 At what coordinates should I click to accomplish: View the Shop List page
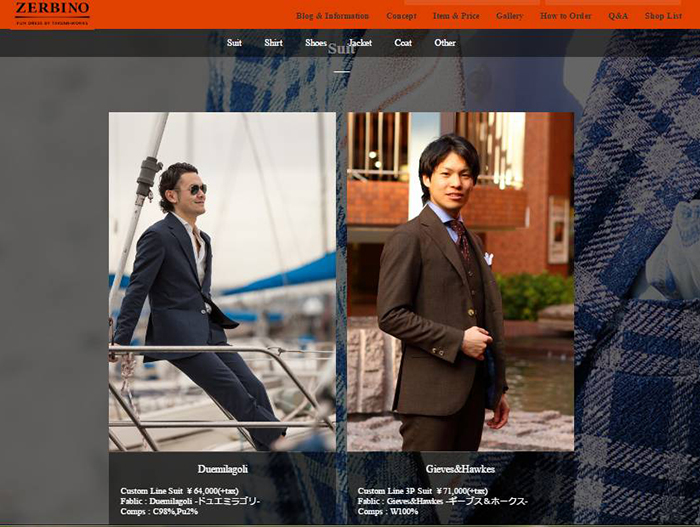tap(663, 16)
